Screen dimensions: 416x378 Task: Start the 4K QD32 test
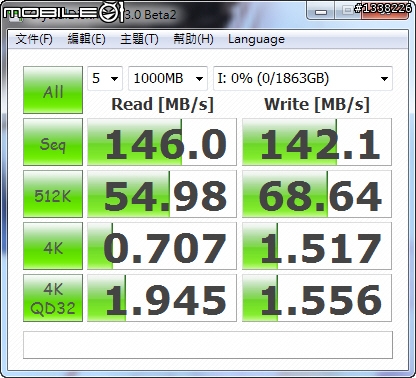[x=53, y=298]
